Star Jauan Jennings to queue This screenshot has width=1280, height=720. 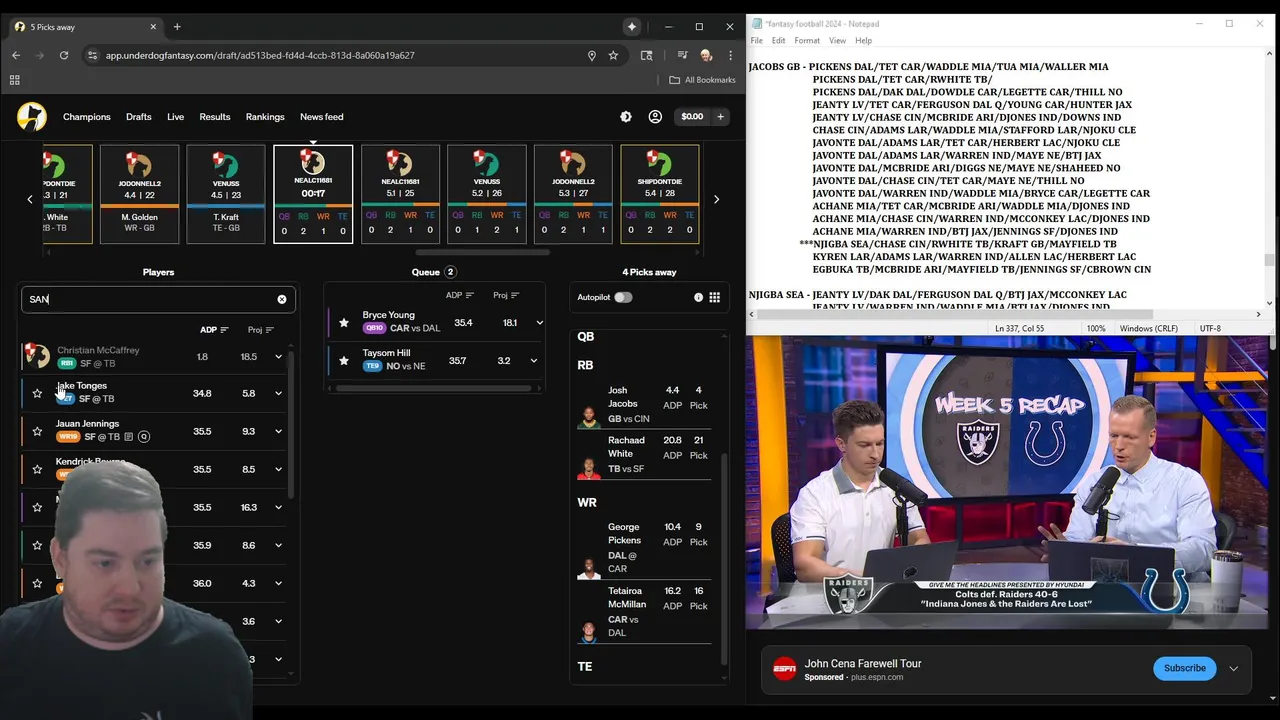37,432
